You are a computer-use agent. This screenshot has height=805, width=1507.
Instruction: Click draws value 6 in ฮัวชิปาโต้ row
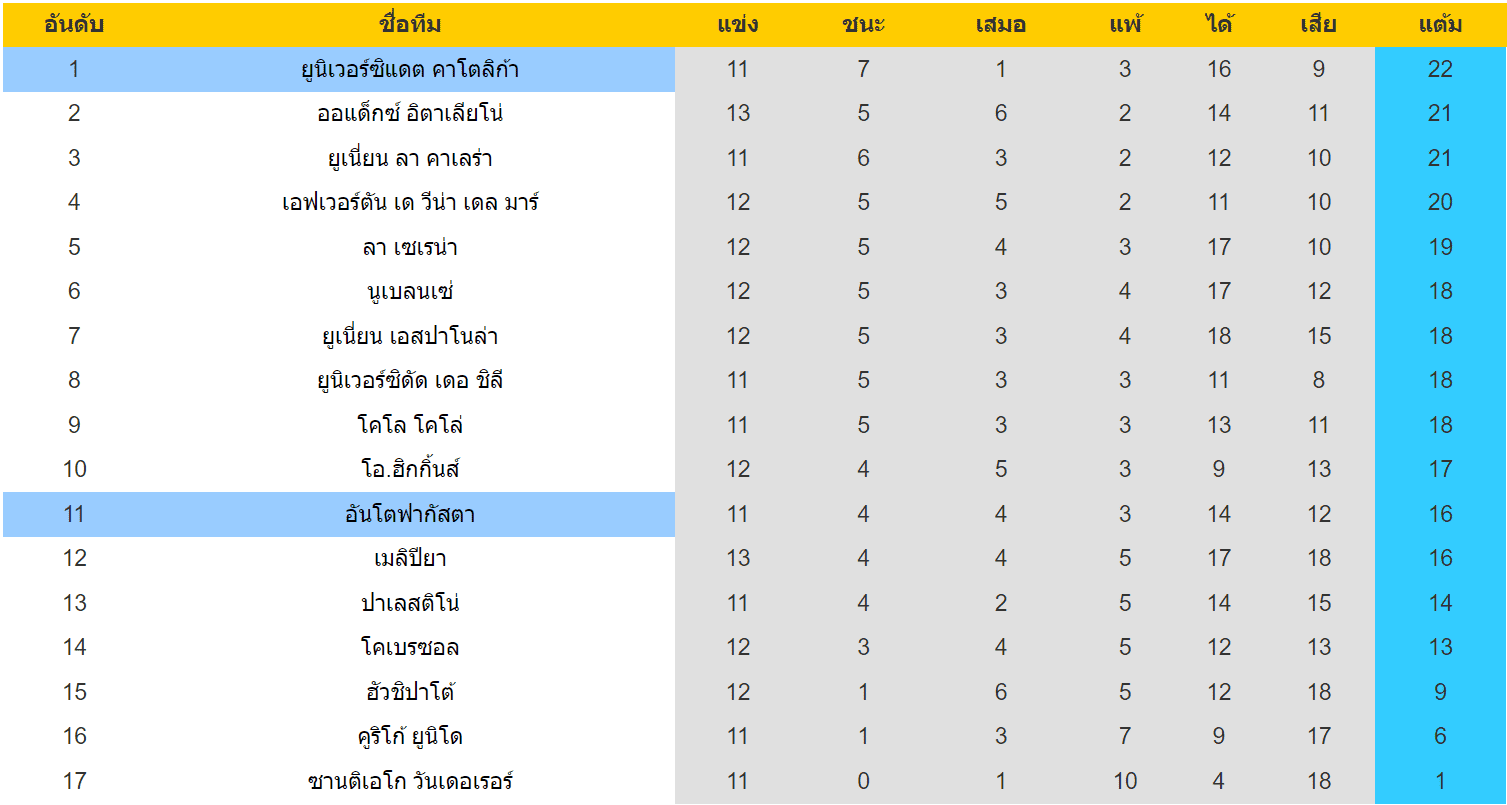1001,692
